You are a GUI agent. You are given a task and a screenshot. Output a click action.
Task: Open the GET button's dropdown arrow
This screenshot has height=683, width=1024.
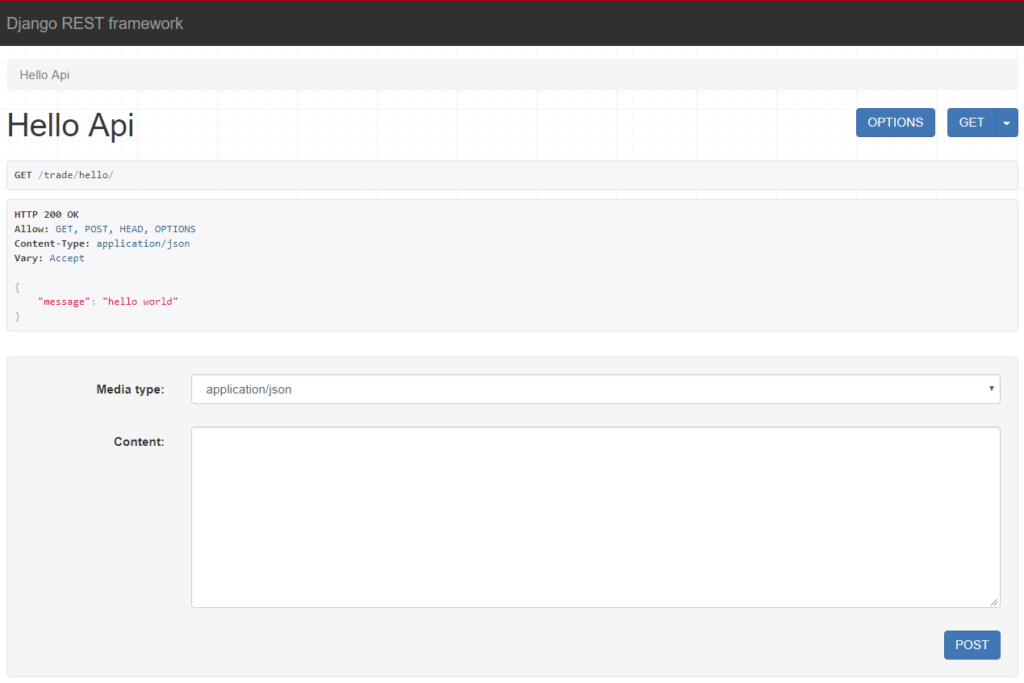coord(1004,122)
